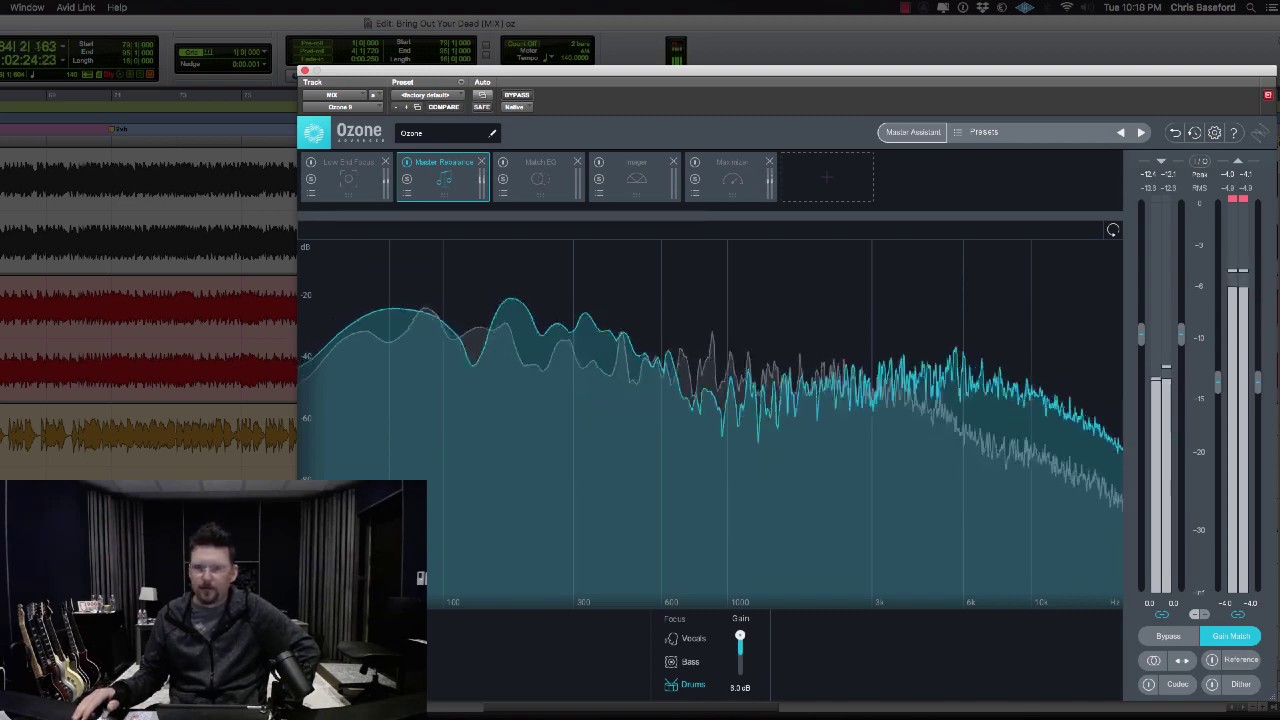Toggle the Gain Match button
The height and width of the screenshot is (720, 1280).
[x=1230, y=636]
